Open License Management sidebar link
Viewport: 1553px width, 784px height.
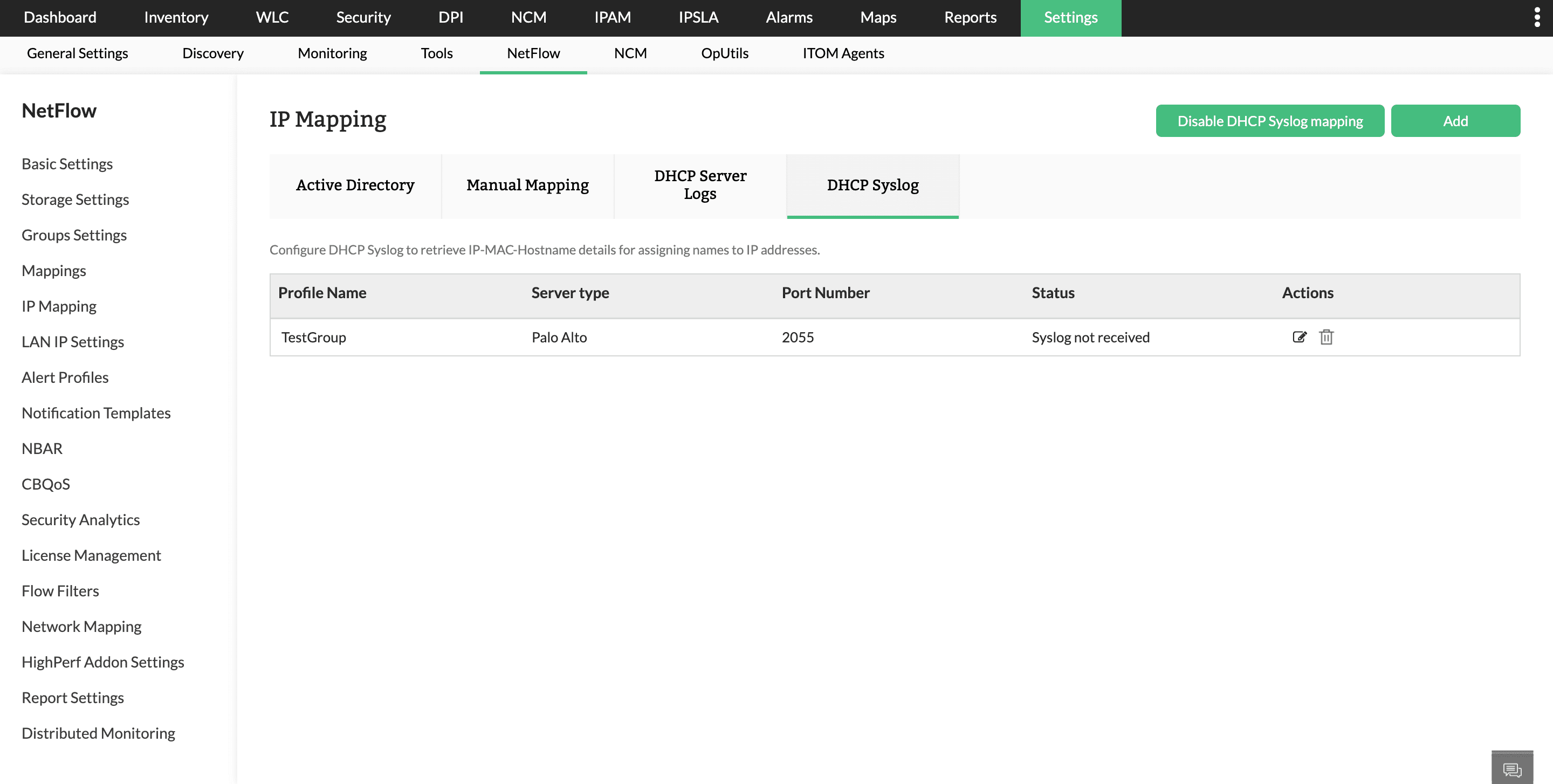(x=91, y=555)
